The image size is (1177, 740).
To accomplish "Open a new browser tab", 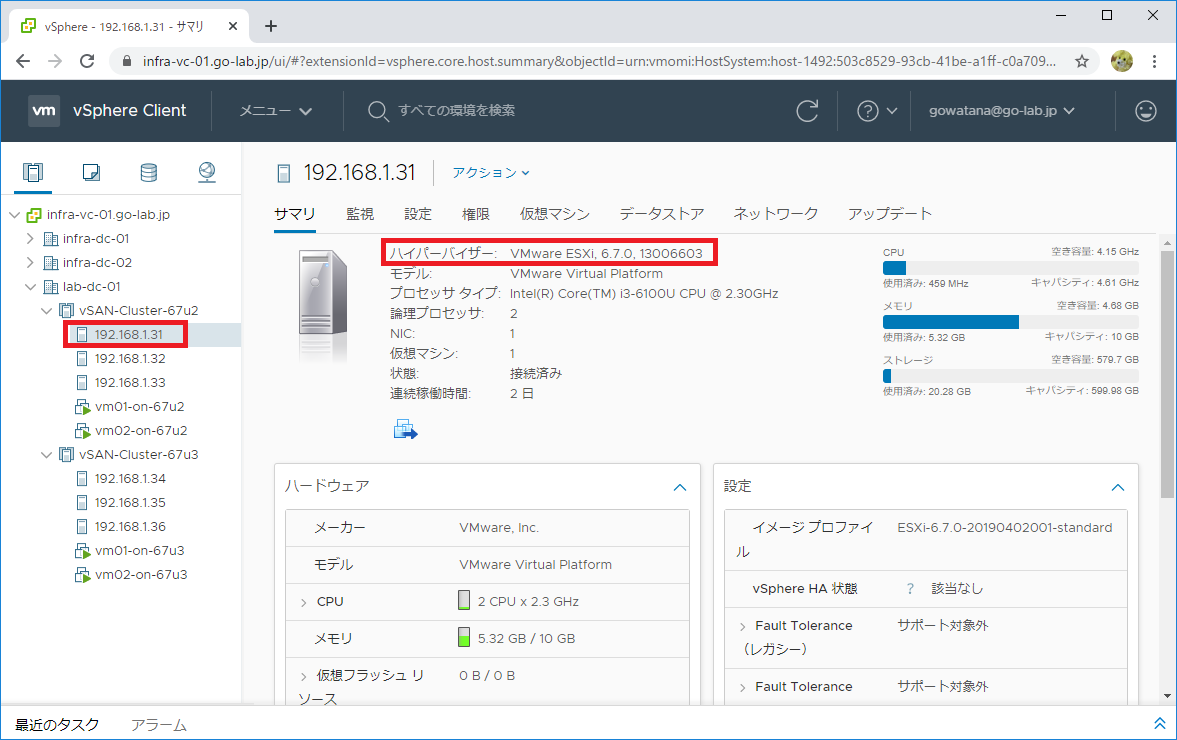I will point(271,26).
